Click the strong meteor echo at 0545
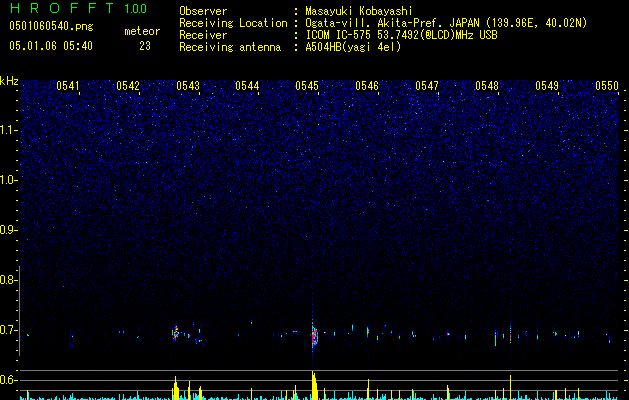629x400 pixels. (x=314, y=336)
